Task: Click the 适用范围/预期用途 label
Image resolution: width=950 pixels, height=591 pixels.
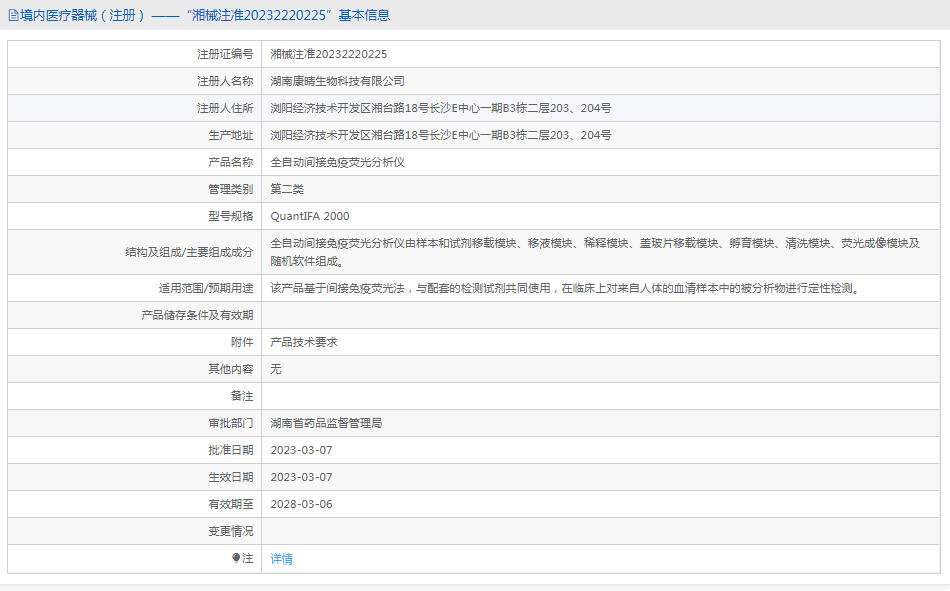Action: point(206,289)
